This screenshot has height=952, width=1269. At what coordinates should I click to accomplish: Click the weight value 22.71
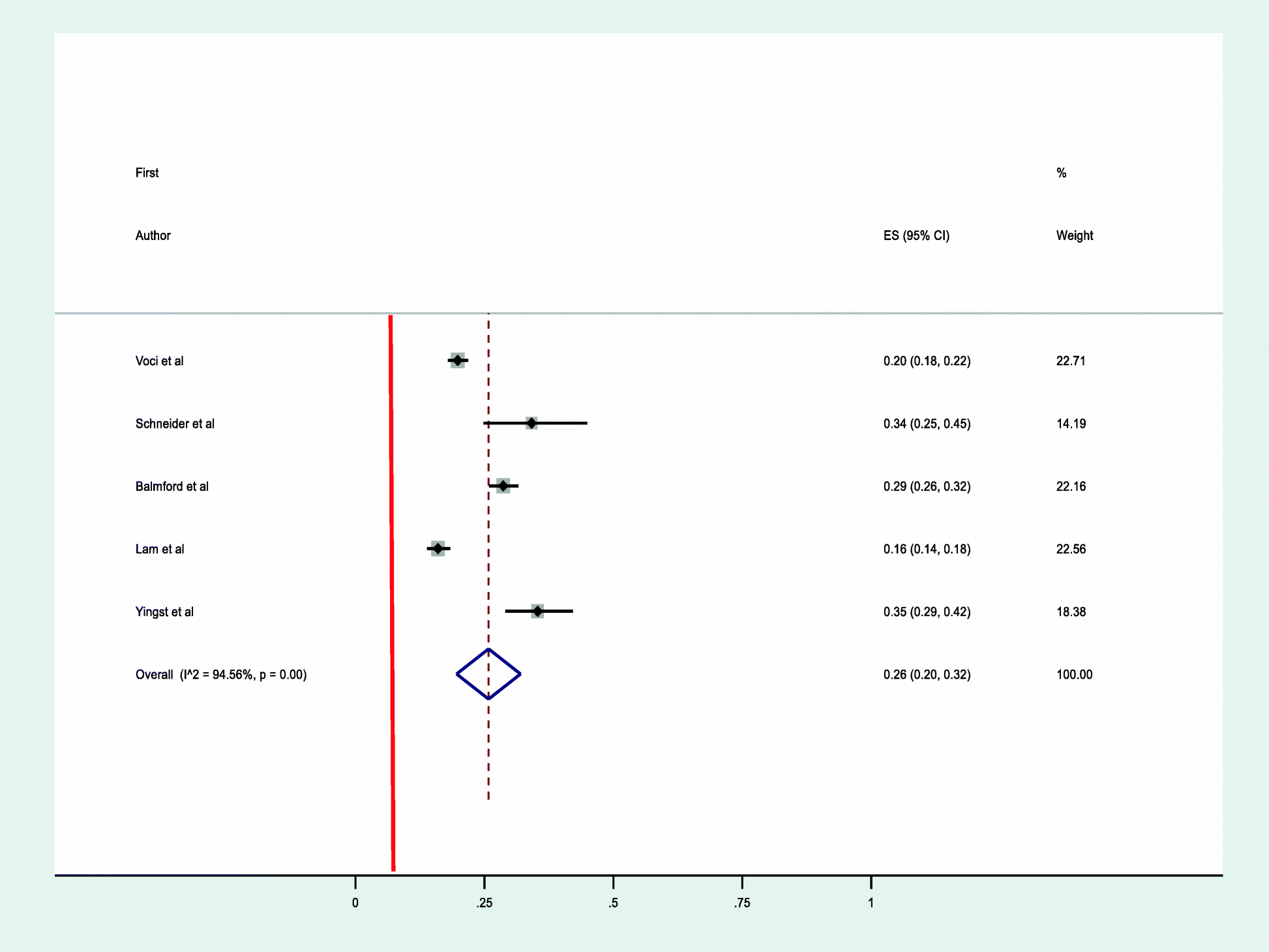tap(1071, 361)
